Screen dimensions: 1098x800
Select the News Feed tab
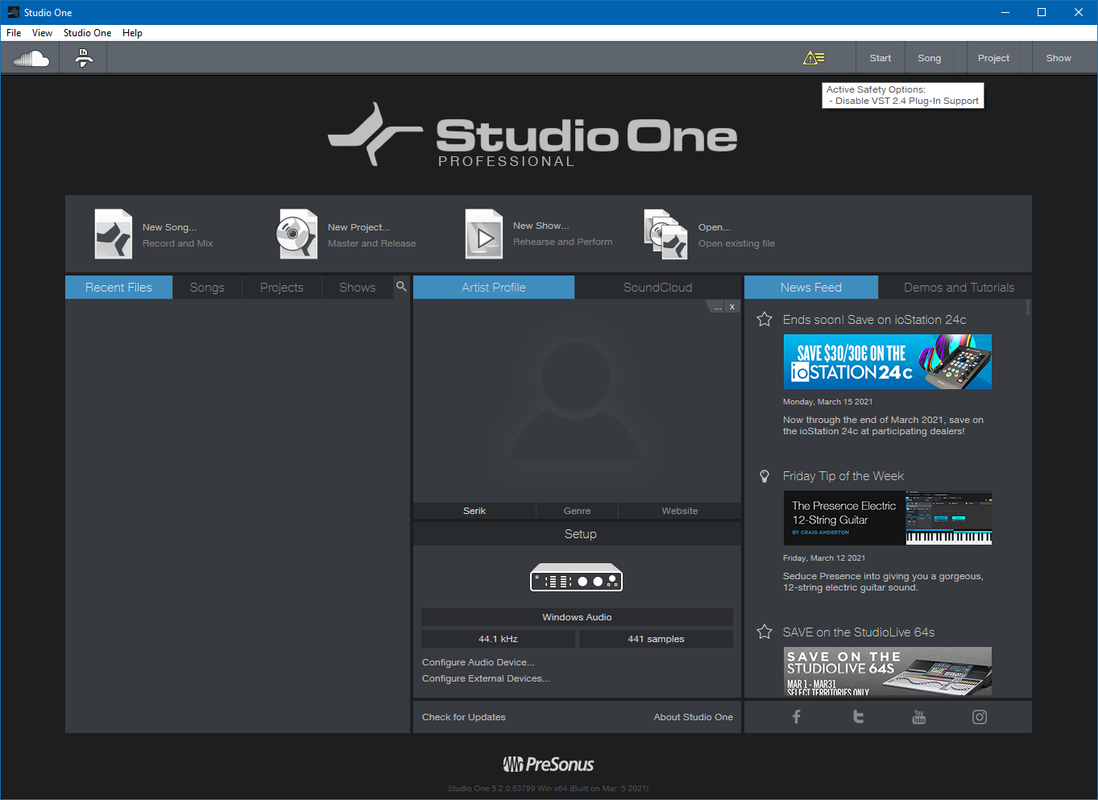tap(811, 287)
